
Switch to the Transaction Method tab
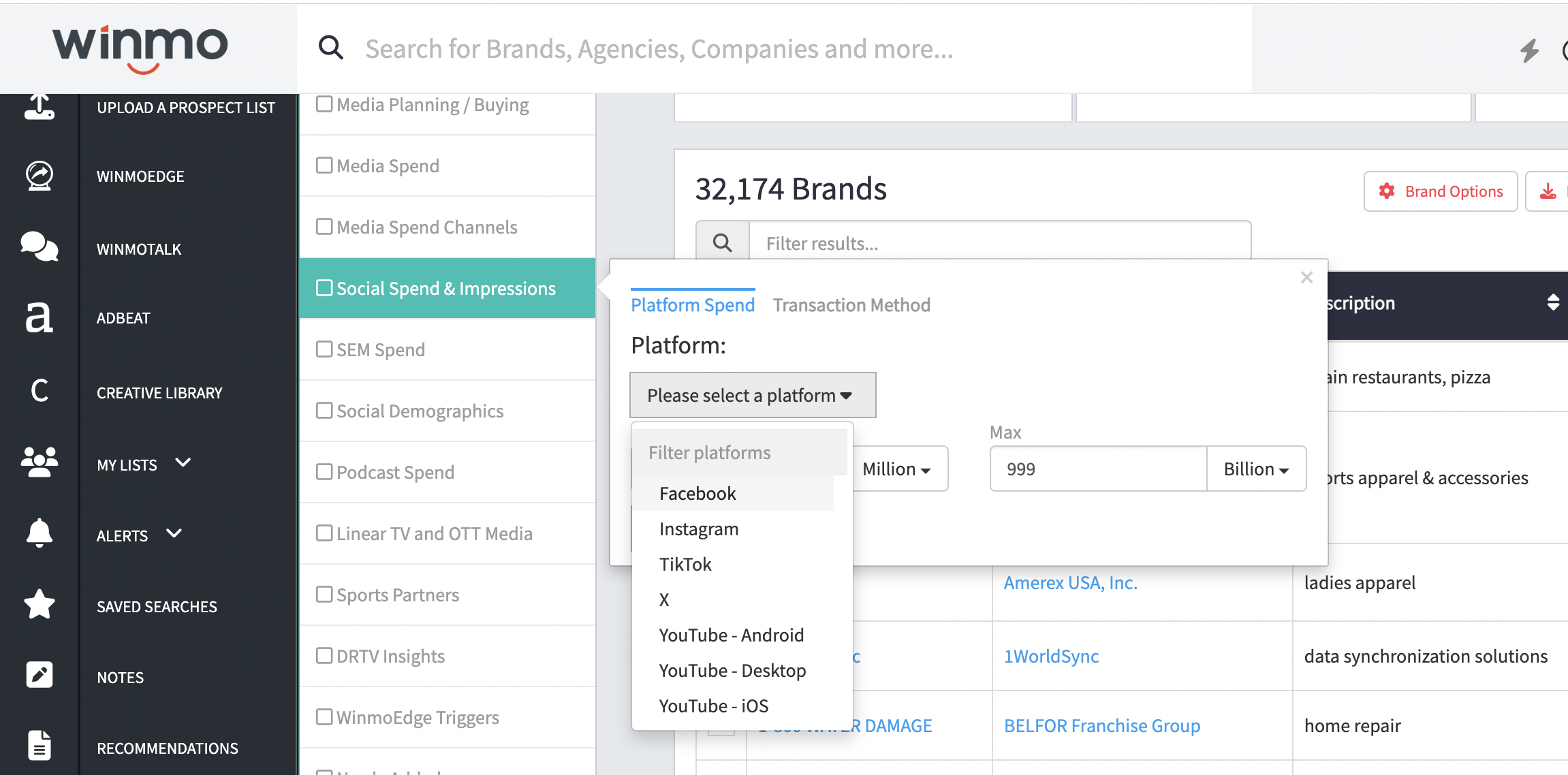(x=851, y=305)
